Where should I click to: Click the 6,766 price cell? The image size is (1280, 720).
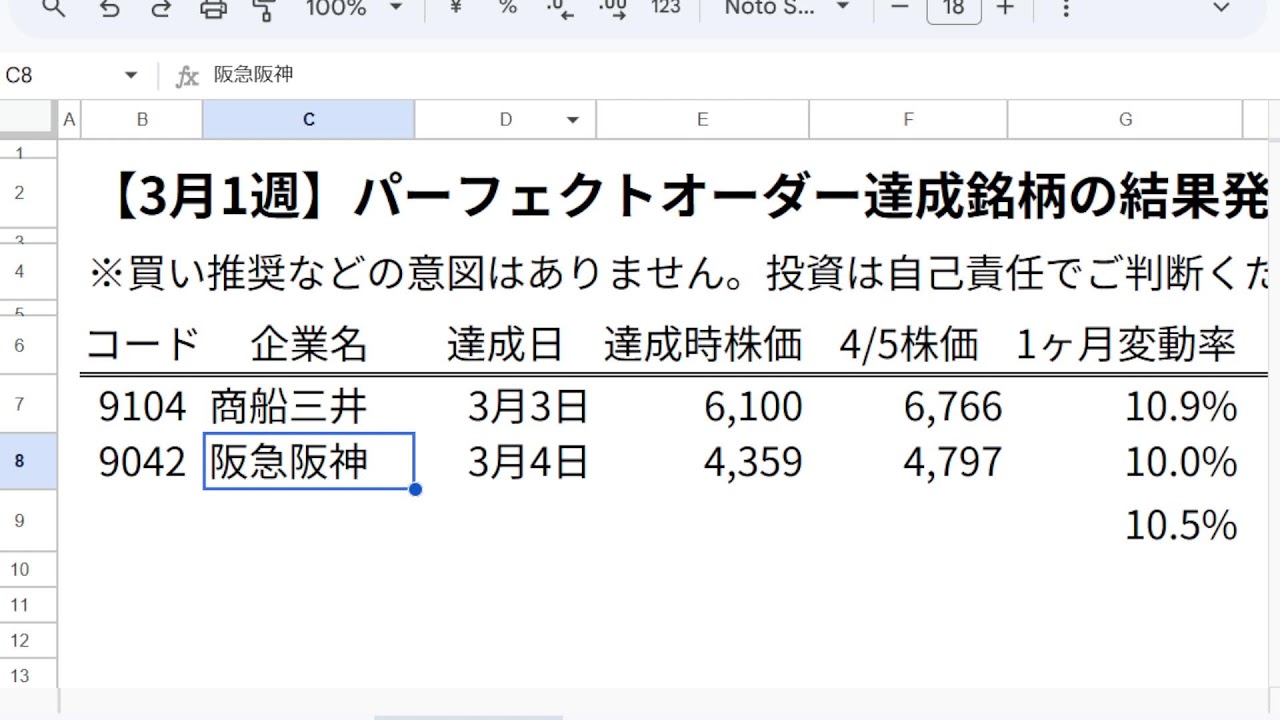pos(908,406)
